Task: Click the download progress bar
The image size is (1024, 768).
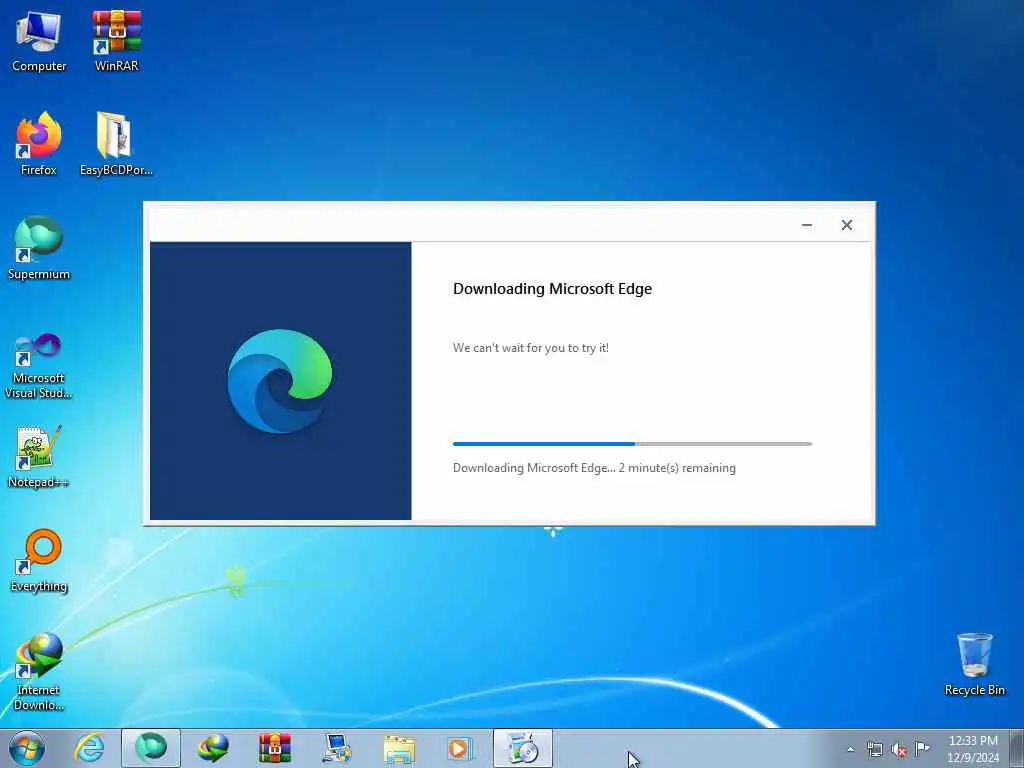Action: (x=632, y=444)
